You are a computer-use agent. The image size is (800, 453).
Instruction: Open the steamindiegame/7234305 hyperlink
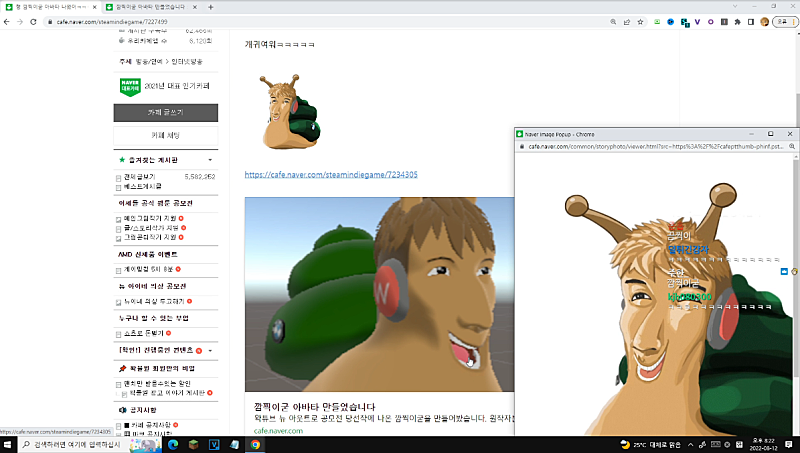[x=331, y=174]
